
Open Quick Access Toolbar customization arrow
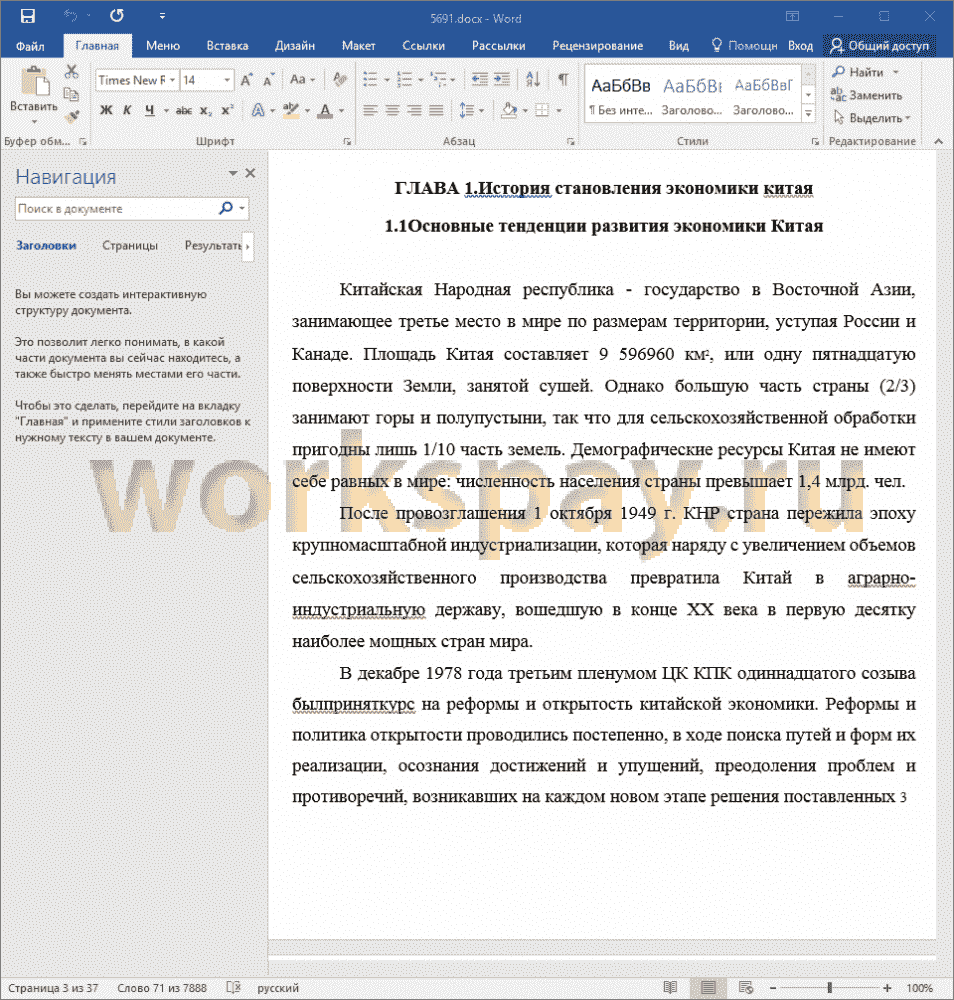(162, 17)
